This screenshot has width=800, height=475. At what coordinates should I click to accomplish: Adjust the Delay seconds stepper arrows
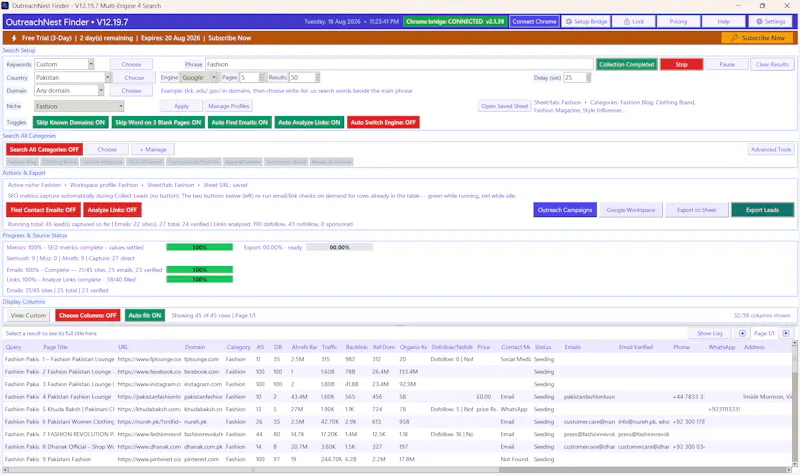(x=588, y=78)
